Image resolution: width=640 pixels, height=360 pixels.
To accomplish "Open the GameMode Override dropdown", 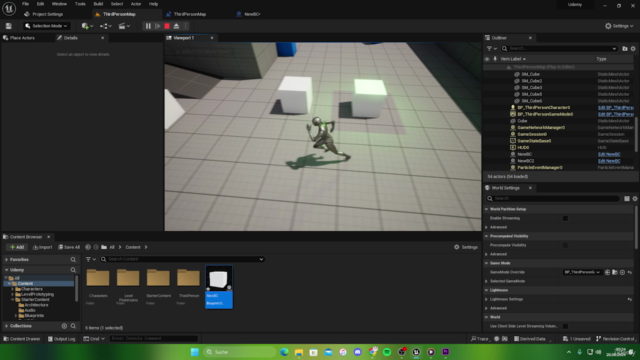I will coord(582,272).
